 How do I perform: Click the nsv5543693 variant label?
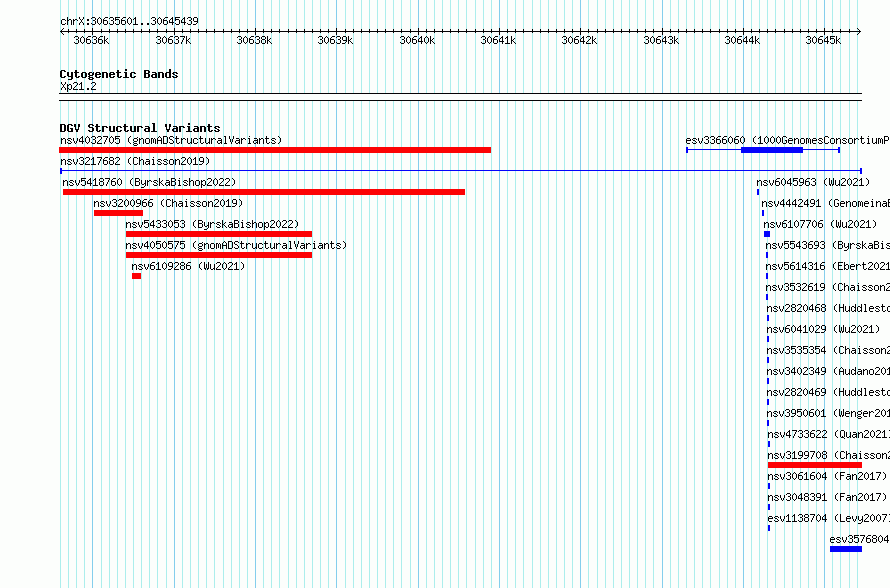pos(828,245)
